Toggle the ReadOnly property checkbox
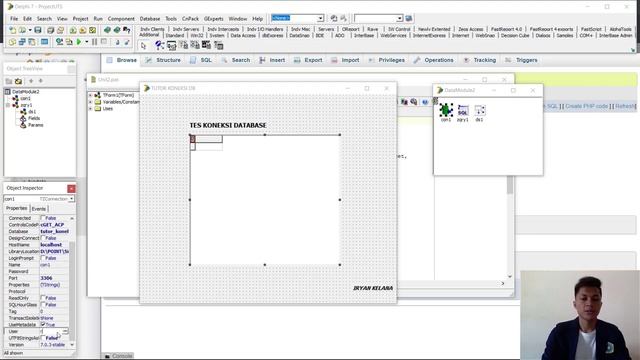The height and width of the screenshot is (360, 640). click(43, 298)
